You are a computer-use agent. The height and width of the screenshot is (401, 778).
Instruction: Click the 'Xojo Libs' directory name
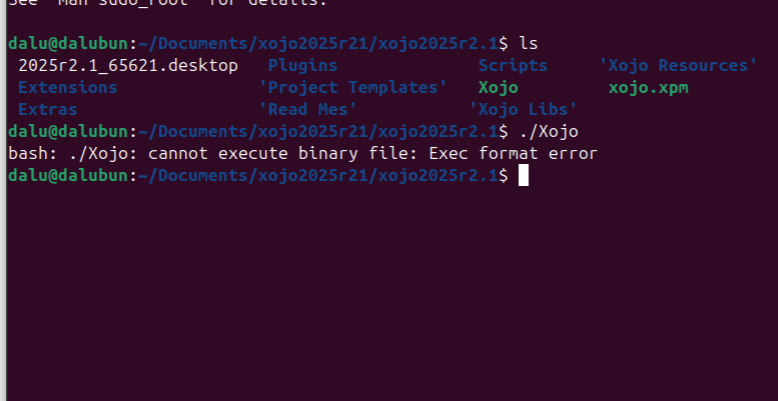[x=523, y=109]
